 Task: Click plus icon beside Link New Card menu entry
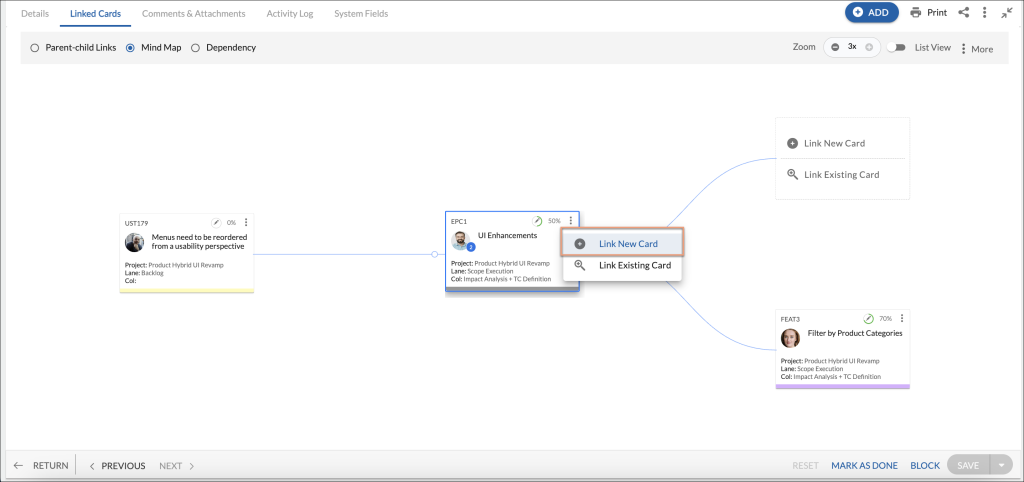pos(579,244)
